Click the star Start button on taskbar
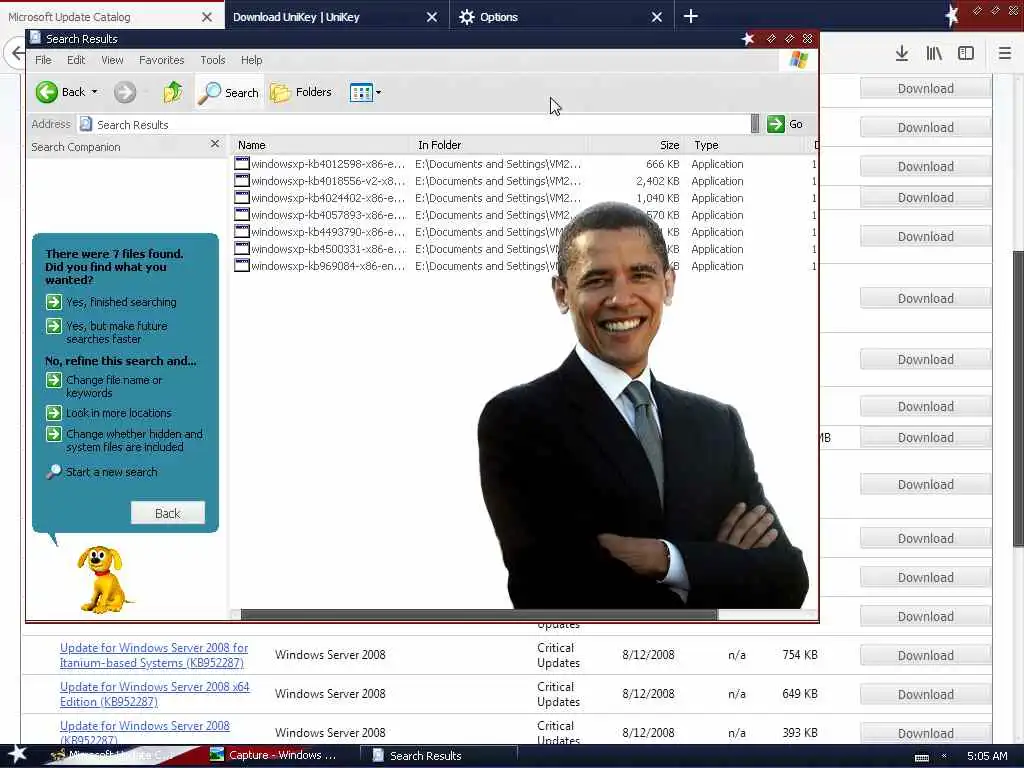Image resolution: width=1024 pixels, height=768 pixels. (18, 755)
